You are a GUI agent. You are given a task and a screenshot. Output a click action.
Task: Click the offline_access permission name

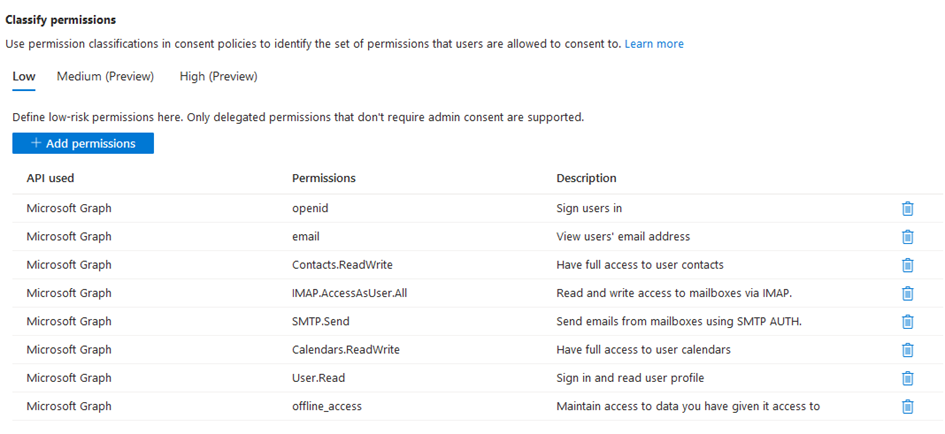click(x=327, y=406)
